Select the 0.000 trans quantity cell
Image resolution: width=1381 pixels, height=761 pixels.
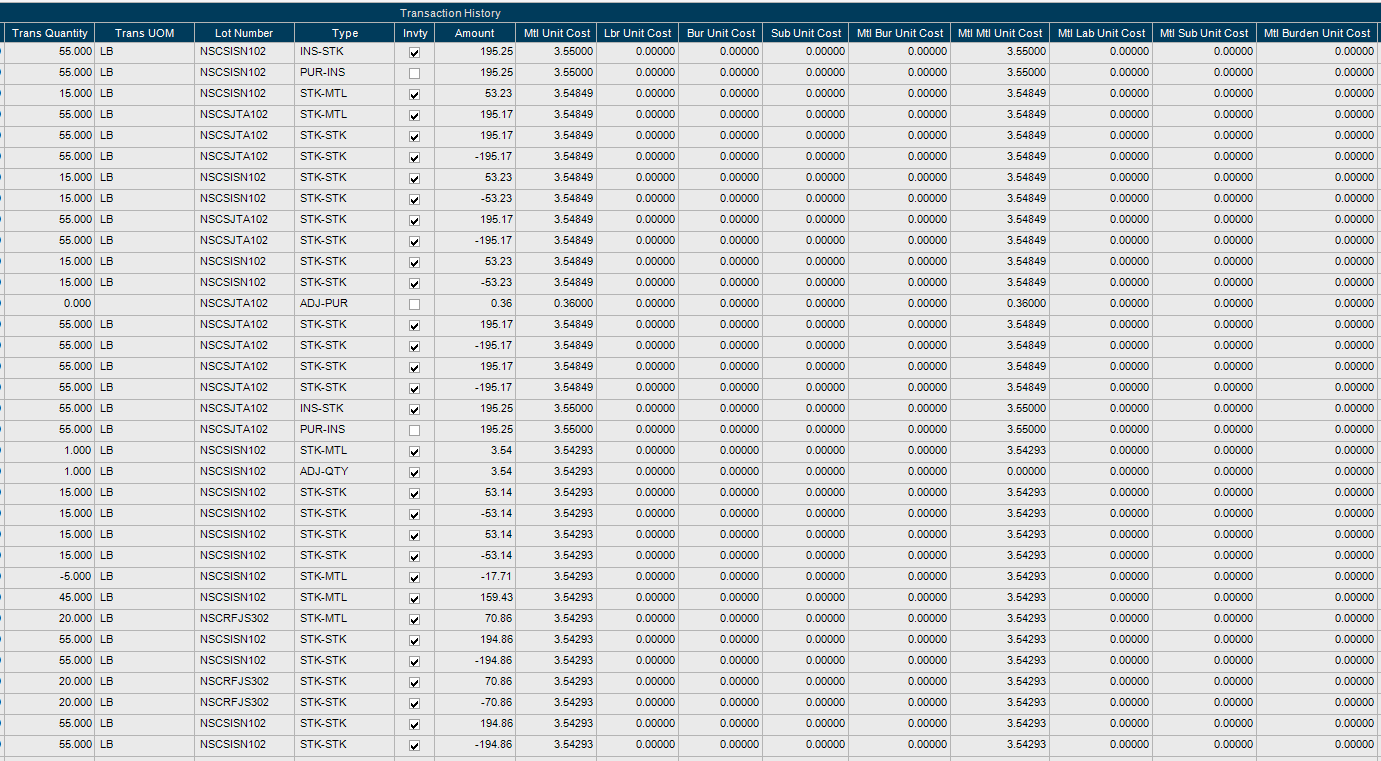[x=50, y=304]
